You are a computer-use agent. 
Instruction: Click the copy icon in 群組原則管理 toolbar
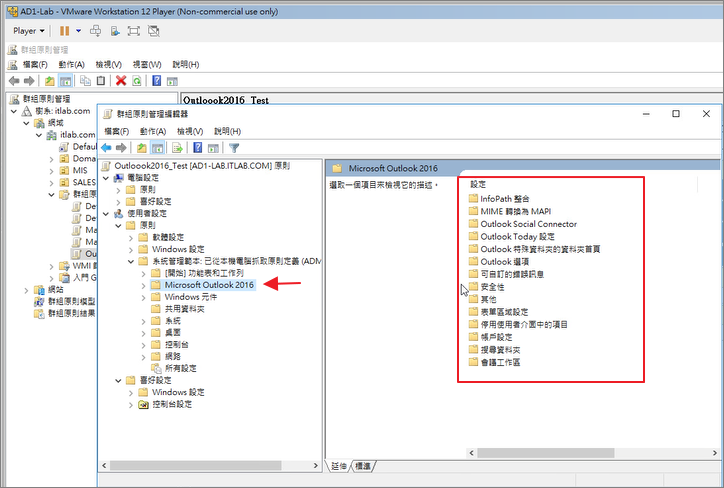pyautogui.click(x=85, y=81)
